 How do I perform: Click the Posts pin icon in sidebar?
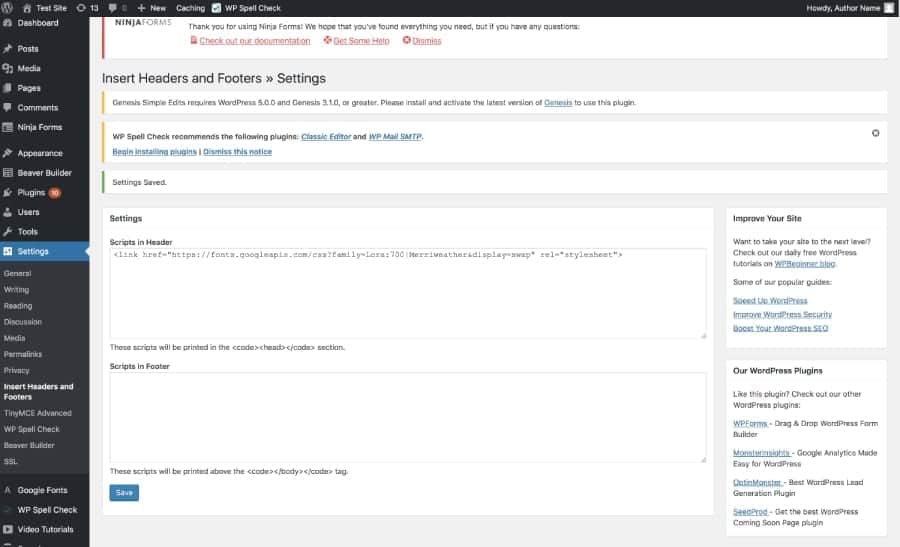8,48
